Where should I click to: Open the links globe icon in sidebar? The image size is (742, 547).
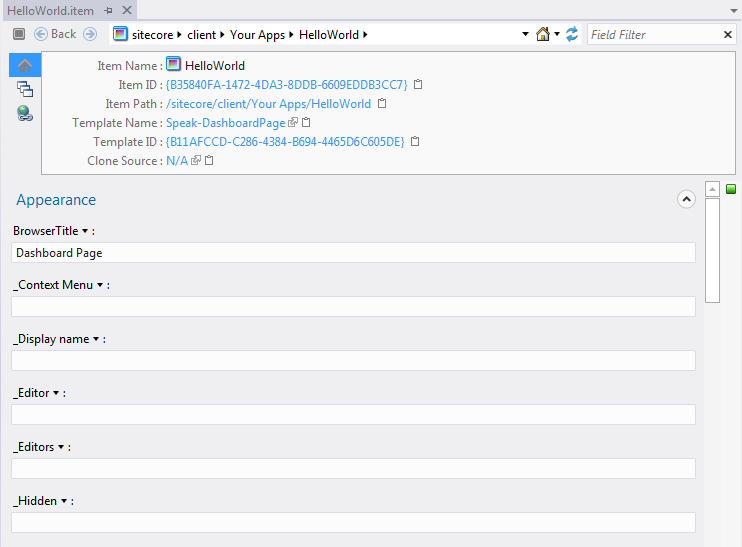[x=25, y=114]
